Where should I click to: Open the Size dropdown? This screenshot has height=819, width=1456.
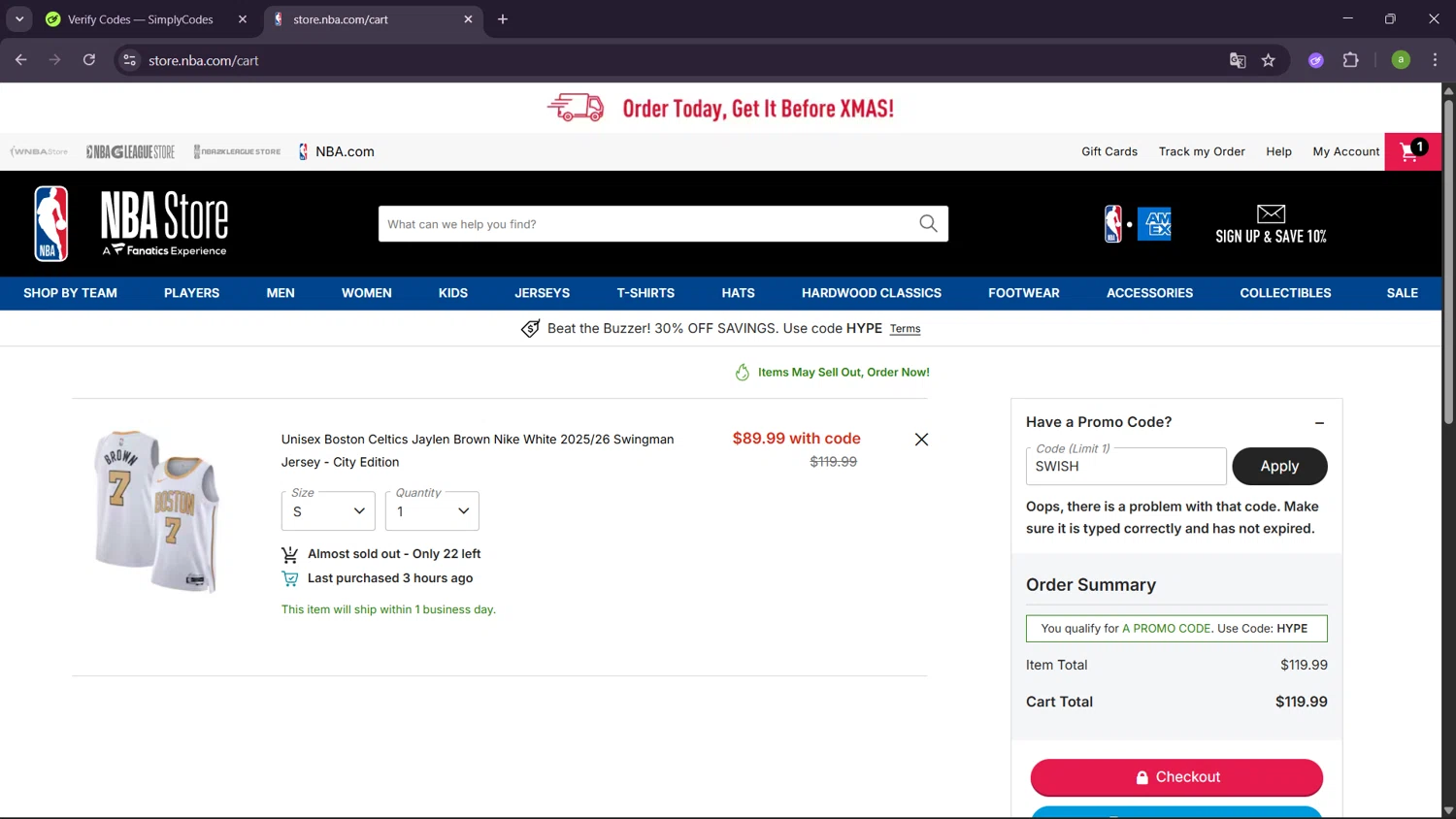(328, 511)
